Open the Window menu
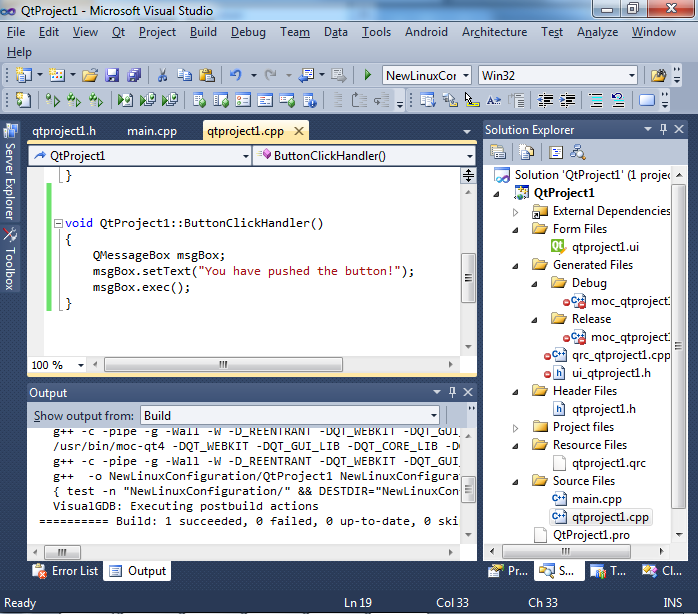 (x=653, y=32)
